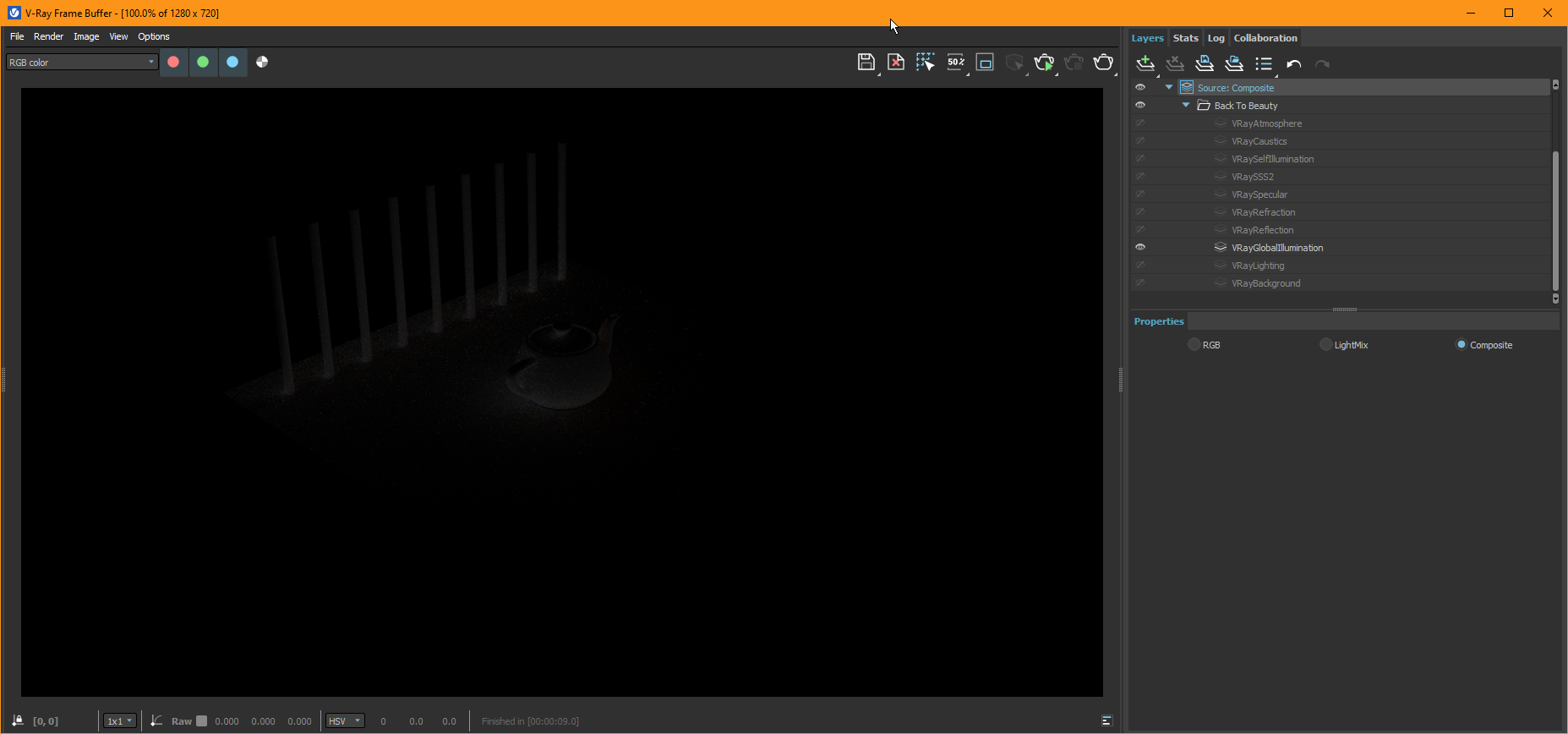Click the 50% test resolution icon
The width and height of the screenshot is (1568, 734).
coord(956,62)
